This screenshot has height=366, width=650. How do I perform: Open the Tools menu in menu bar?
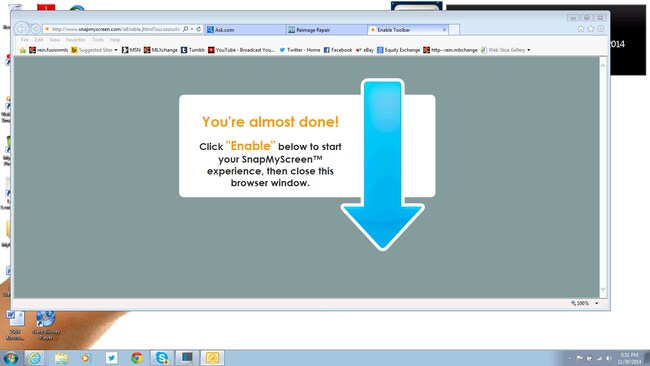(98, 40)
